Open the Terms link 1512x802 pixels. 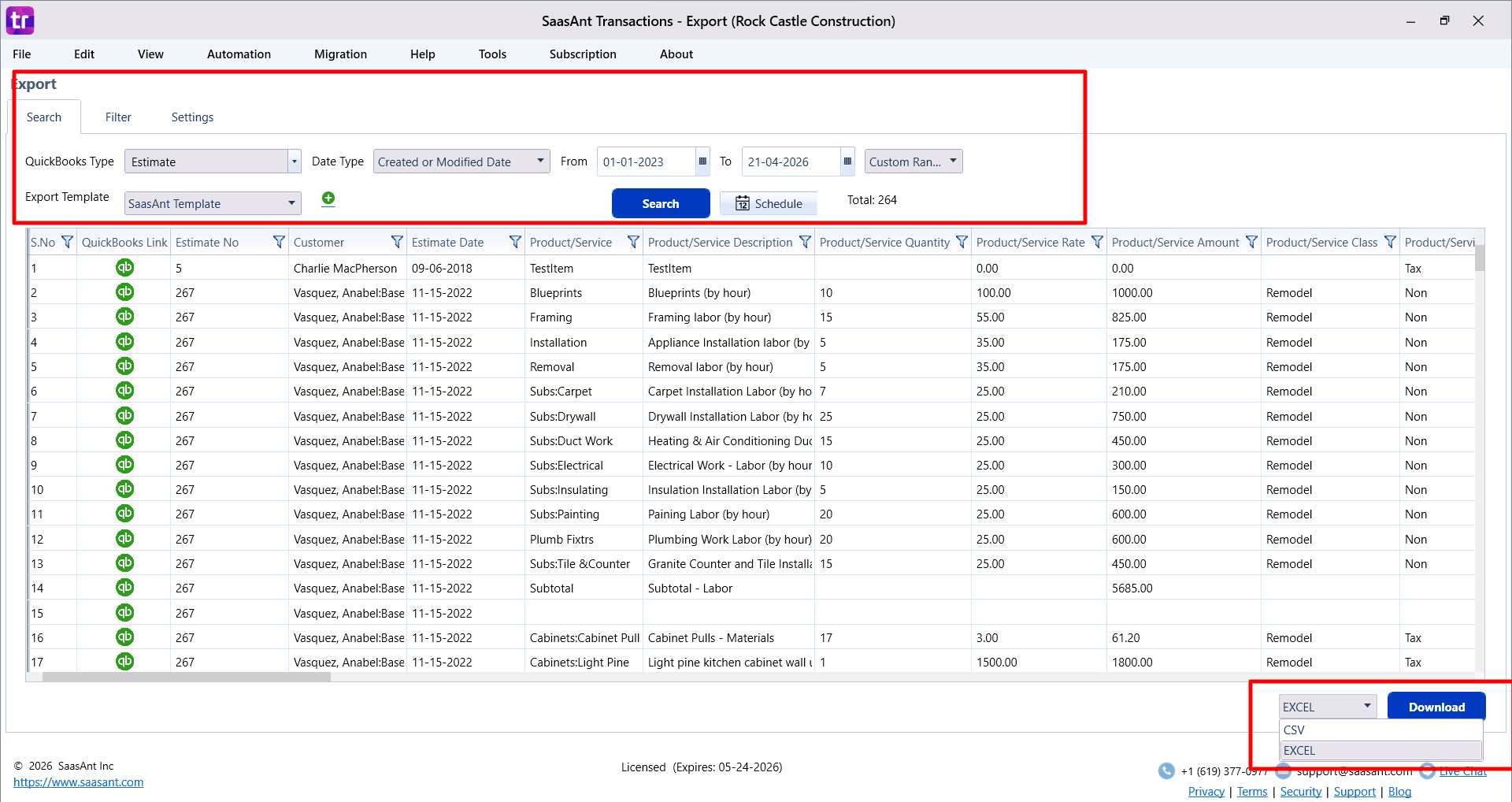coord(1252,792)
